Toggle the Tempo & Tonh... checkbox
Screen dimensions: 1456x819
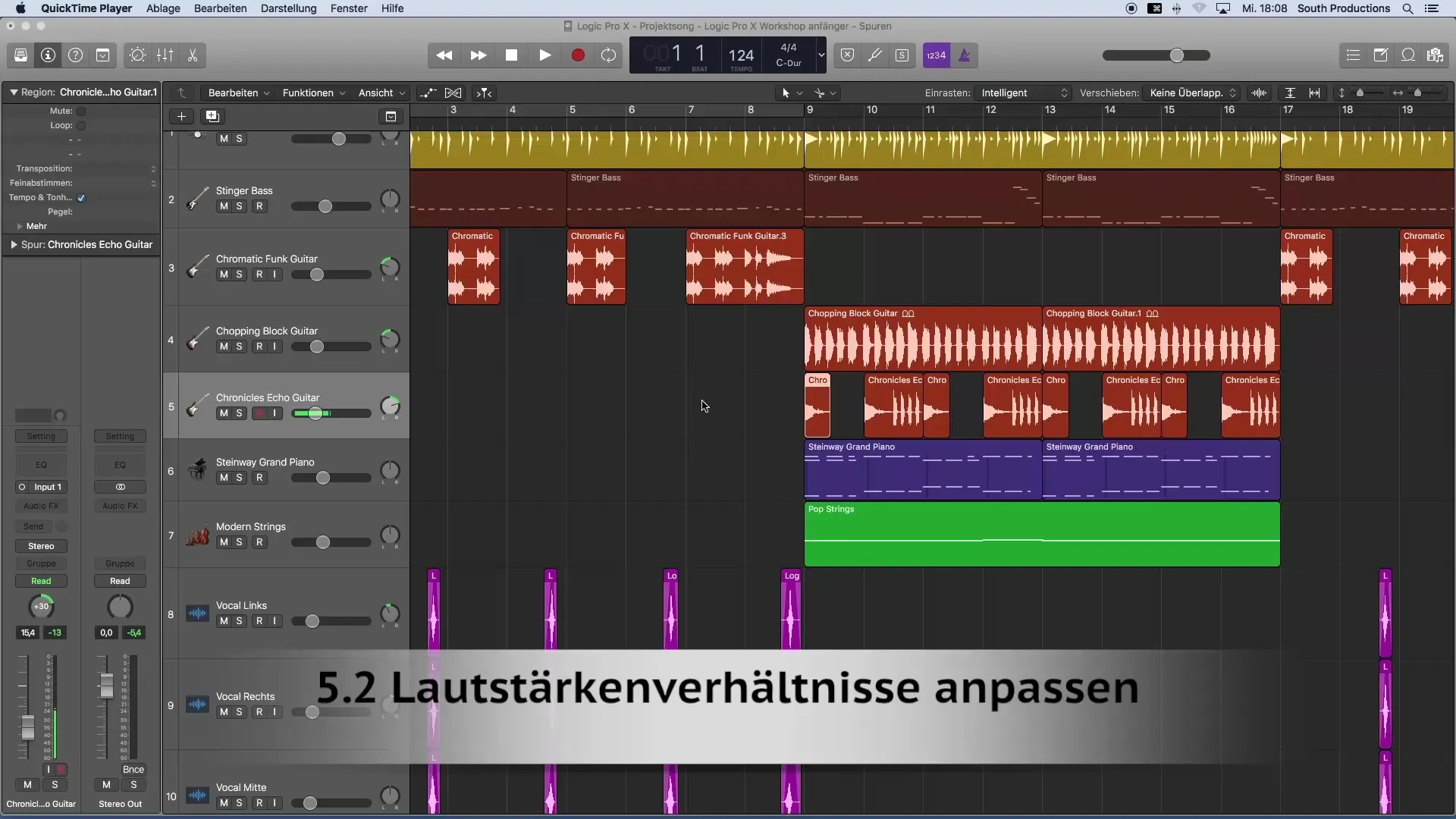coord(81,198)
